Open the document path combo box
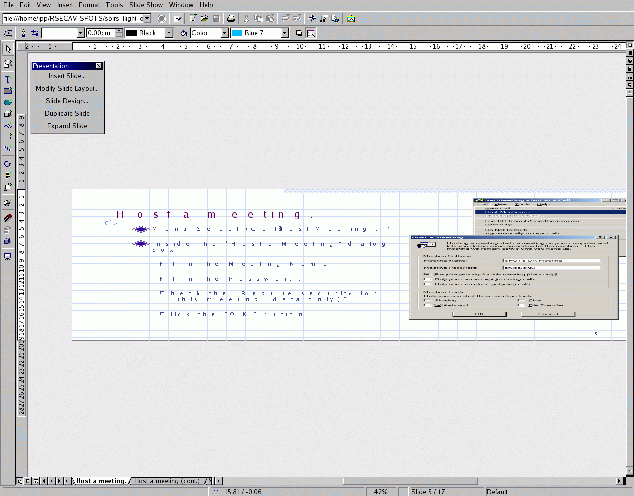The width and height of the screenshot is (634, 496). (x=146, y=18)
